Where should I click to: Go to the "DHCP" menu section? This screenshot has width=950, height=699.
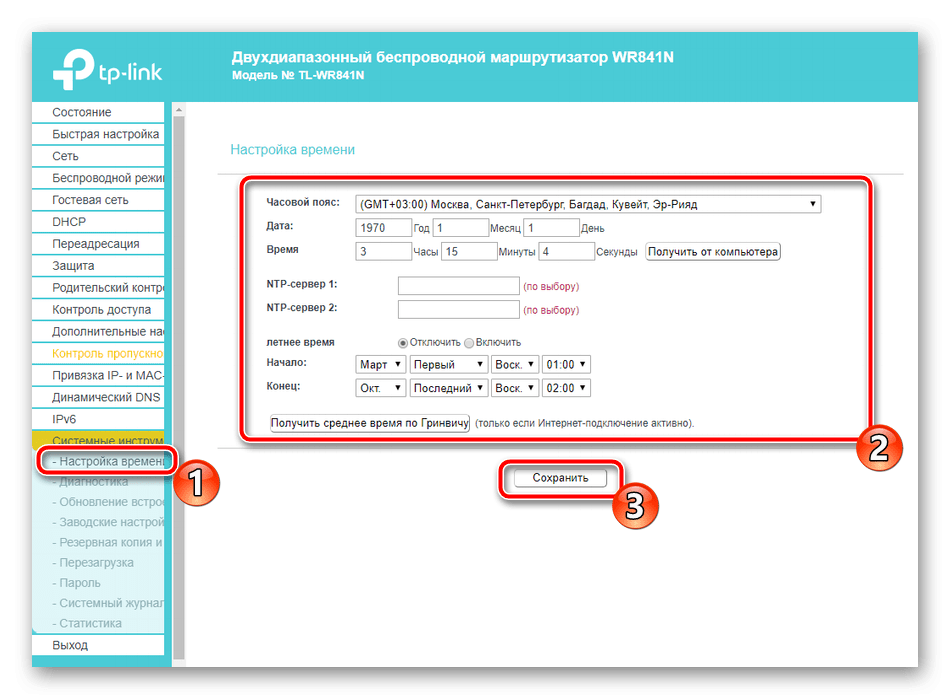click(x=70, y=221)
